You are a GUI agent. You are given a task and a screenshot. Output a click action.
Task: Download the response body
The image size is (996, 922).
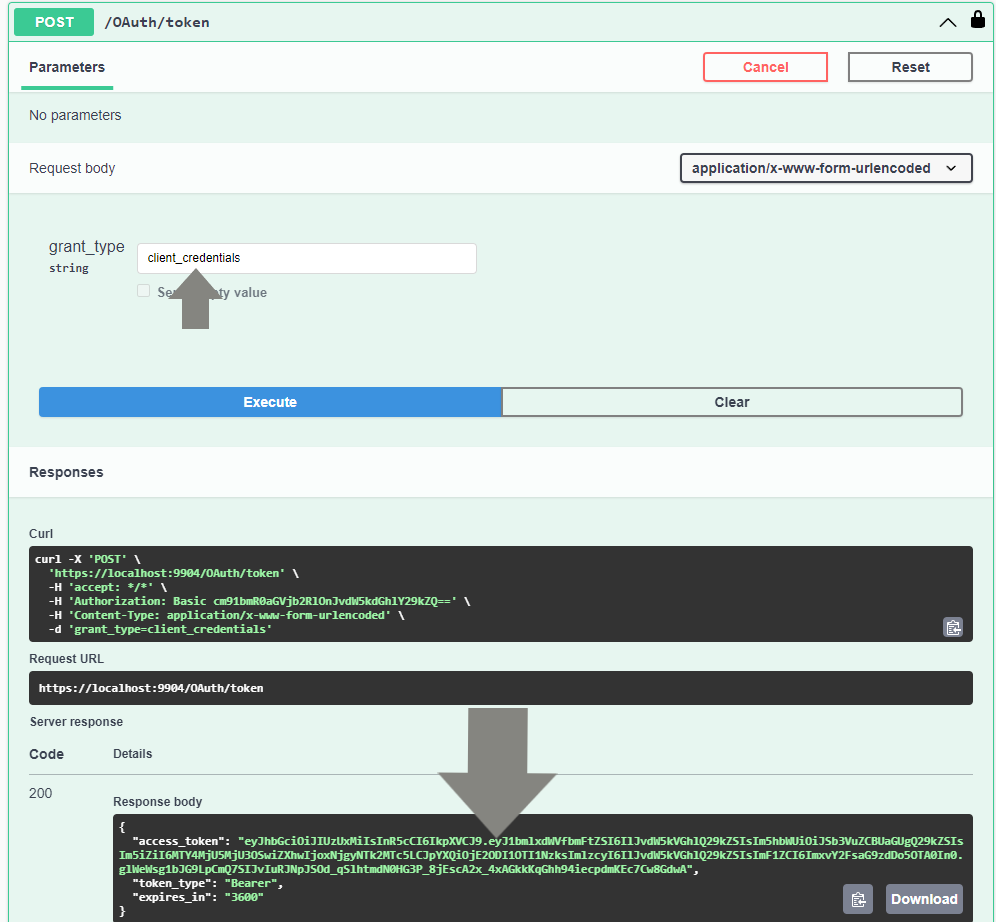924,898
